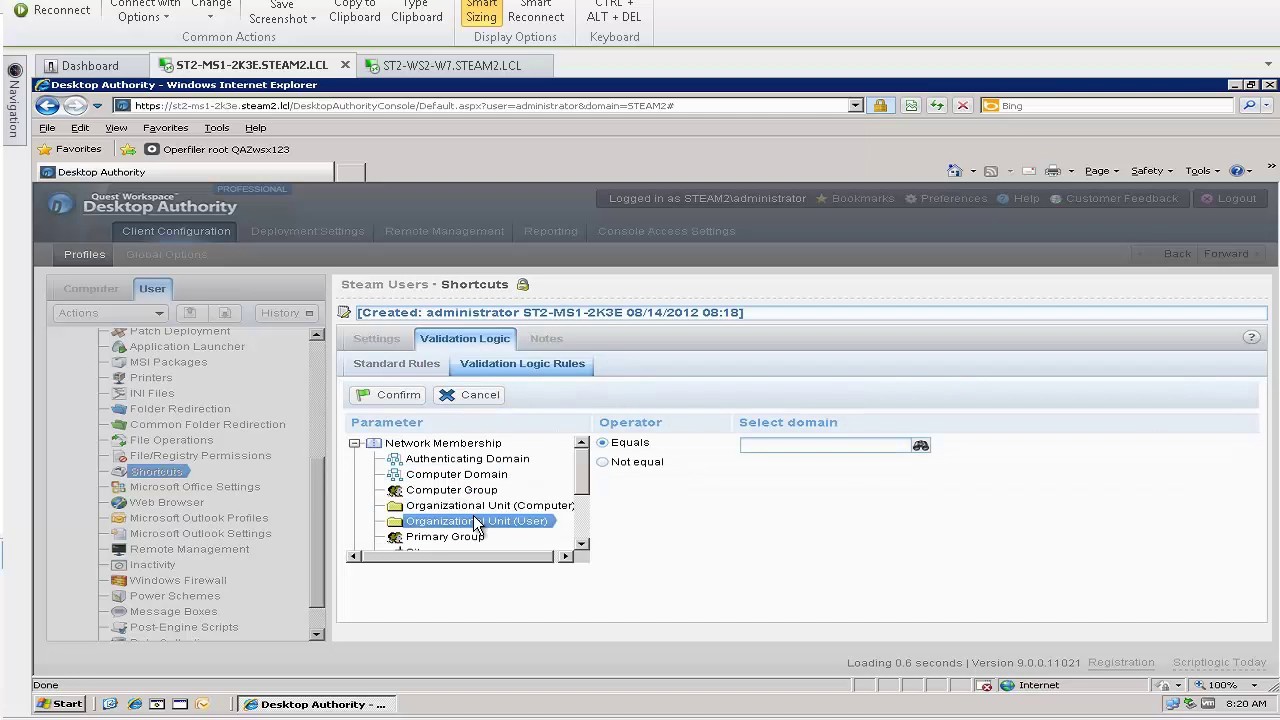Open the View menu
Image resolution: width=1280 pixels, height=720 pixels.
[116, 128]
